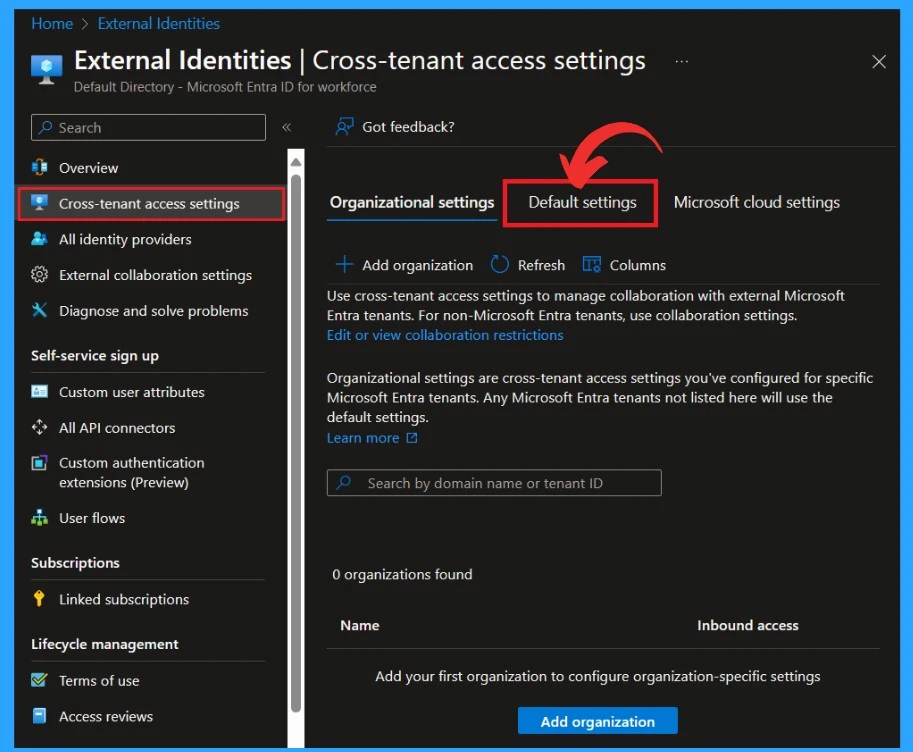Click the Cross-tenant access settings icon
The width and height of the screenshot is (913, 752).
tap(40, 203)
